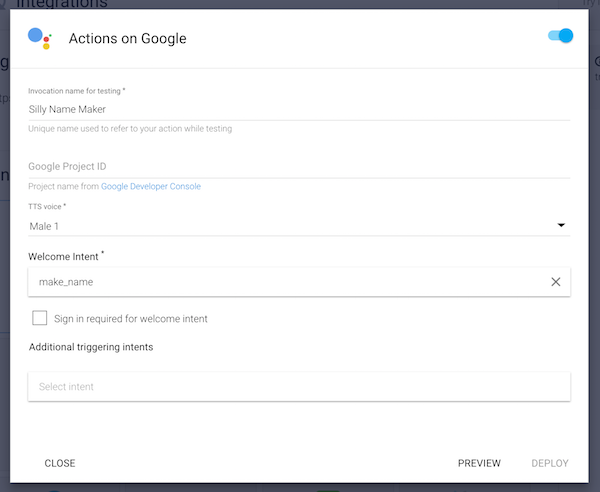Screen dimensions: 600x492
Task: Check the sign in required checkbox
Action: point(40,318)
